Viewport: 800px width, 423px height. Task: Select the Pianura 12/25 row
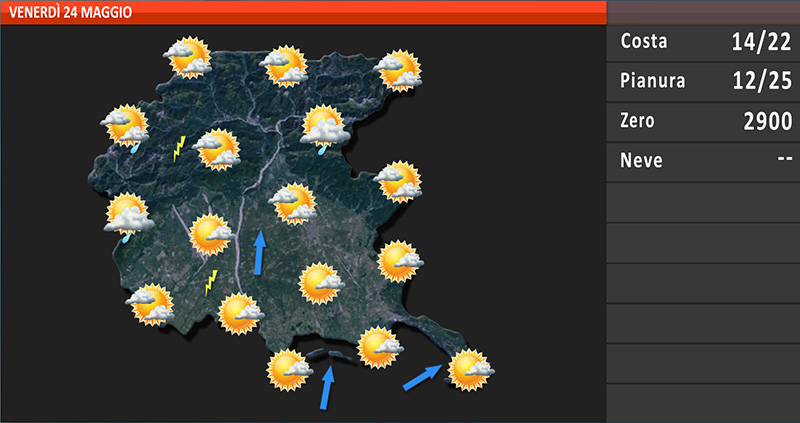coord(705,82)
